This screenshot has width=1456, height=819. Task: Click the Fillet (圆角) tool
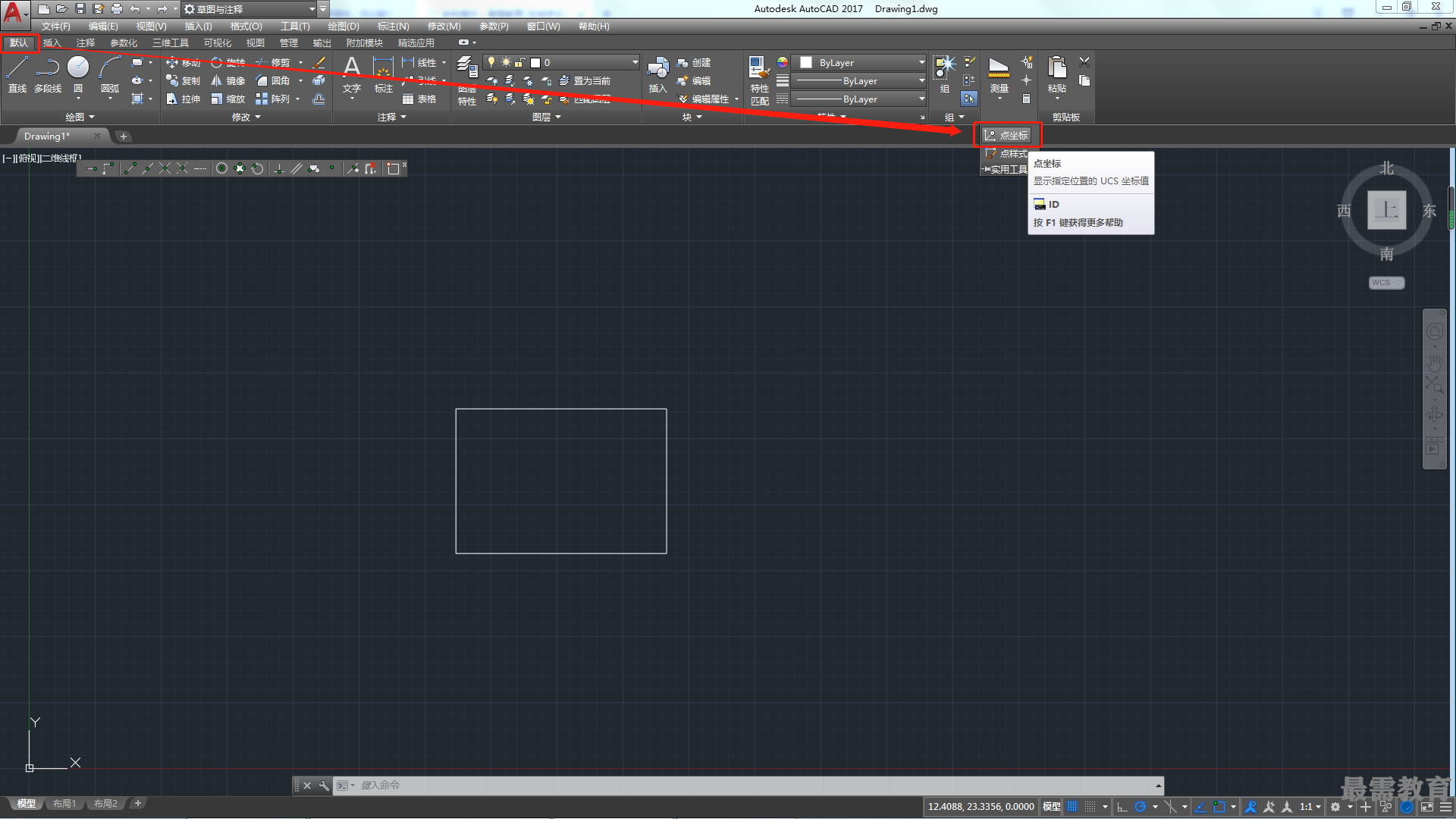tap(273, 80)
